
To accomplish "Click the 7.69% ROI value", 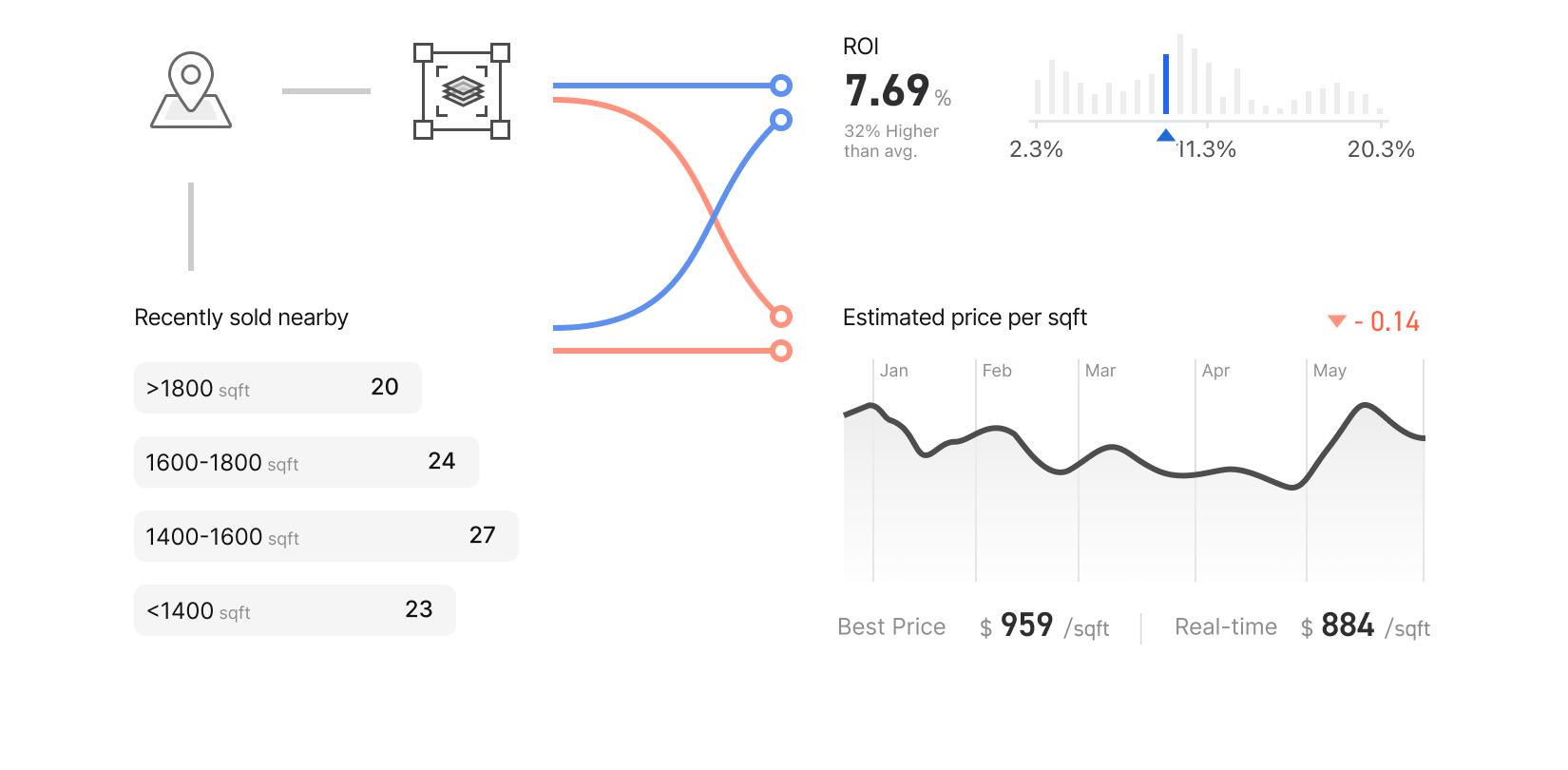I will pyautogui.click(x=898, y=91).
